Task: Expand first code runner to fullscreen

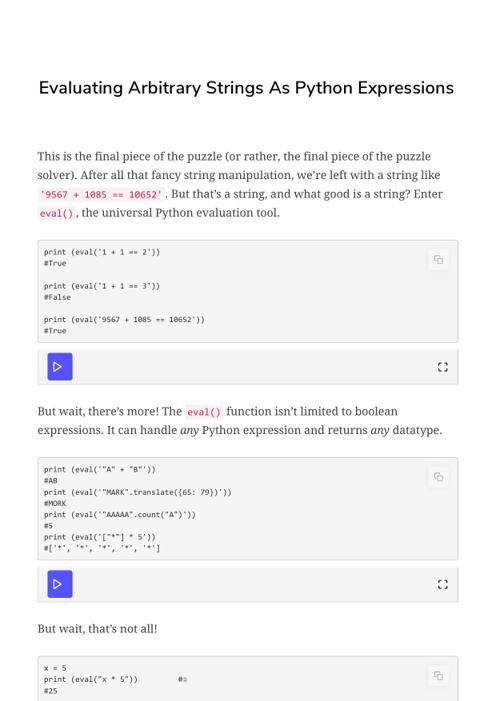Action: [x=442, y=367]
